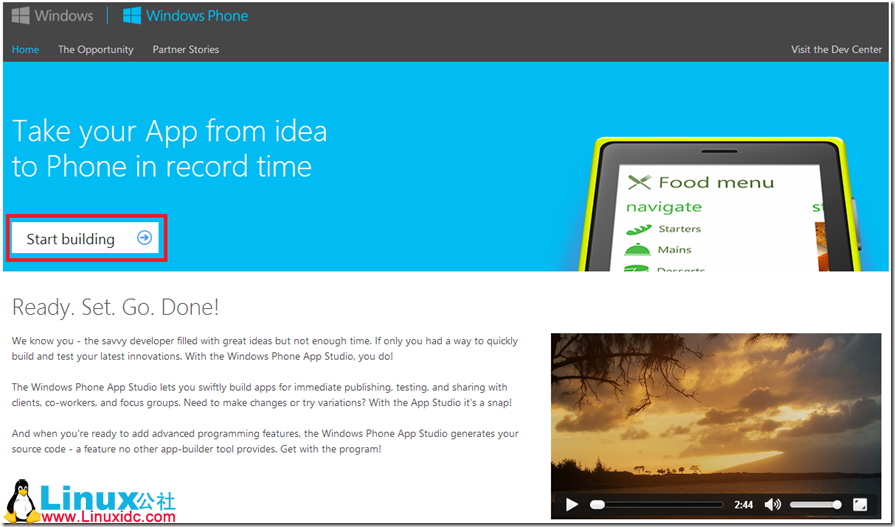895x527 pixels.
Task: Open the Partner Stories tab
Action: tap(185, 49)
